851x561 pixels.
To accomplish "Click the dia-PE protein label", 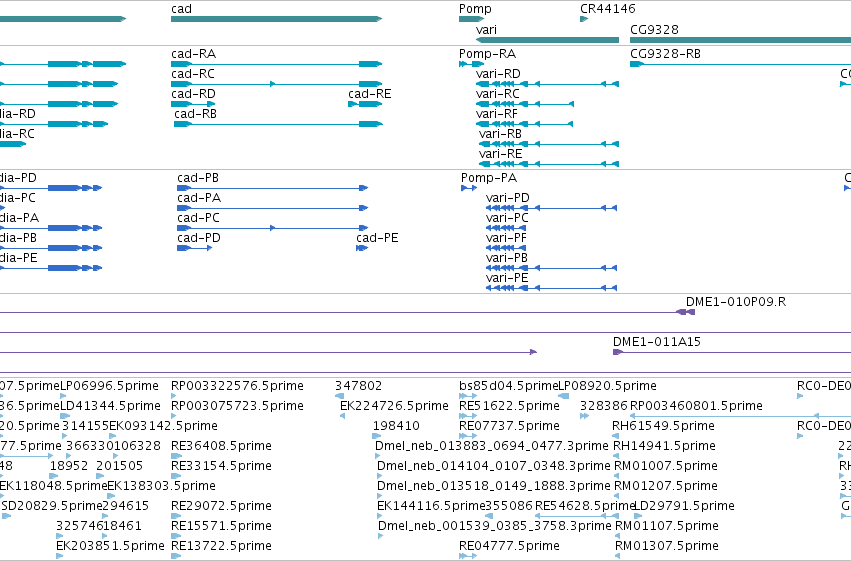I will [18, 258].
